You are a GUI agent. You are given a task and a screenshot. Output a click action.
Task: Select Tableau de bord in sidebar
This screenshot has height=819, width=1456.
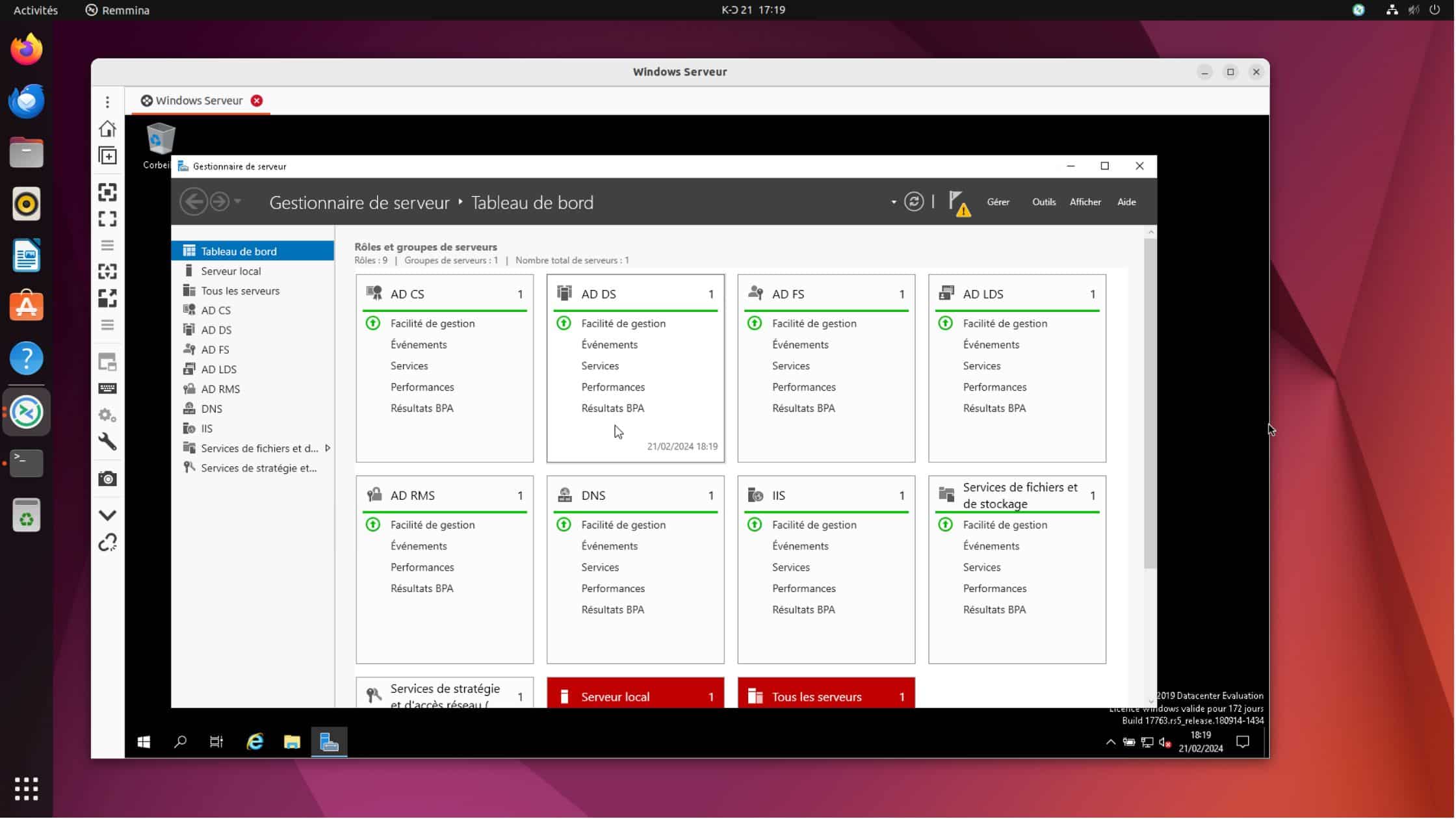(253, 251)
